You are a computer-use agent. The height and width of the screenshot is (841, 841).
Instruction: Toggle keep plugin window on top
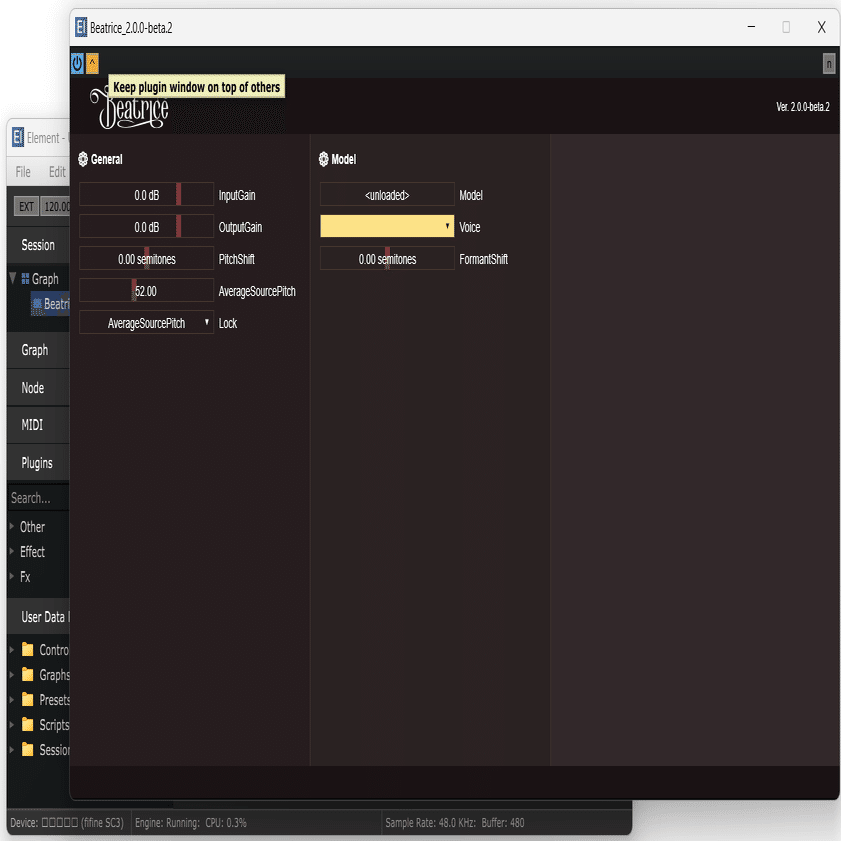92,64
